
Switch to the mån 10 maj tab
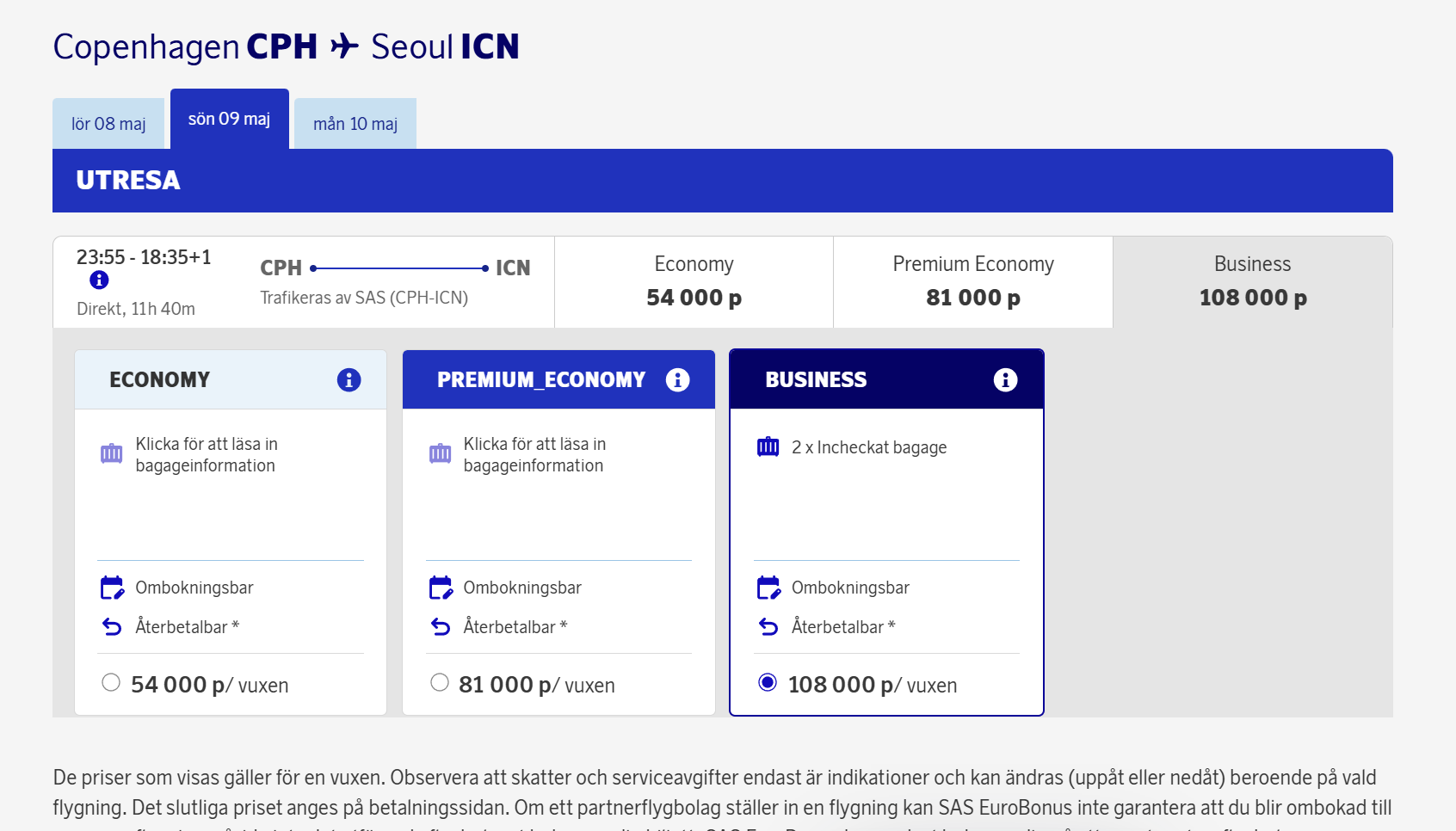tap(355, 124)
